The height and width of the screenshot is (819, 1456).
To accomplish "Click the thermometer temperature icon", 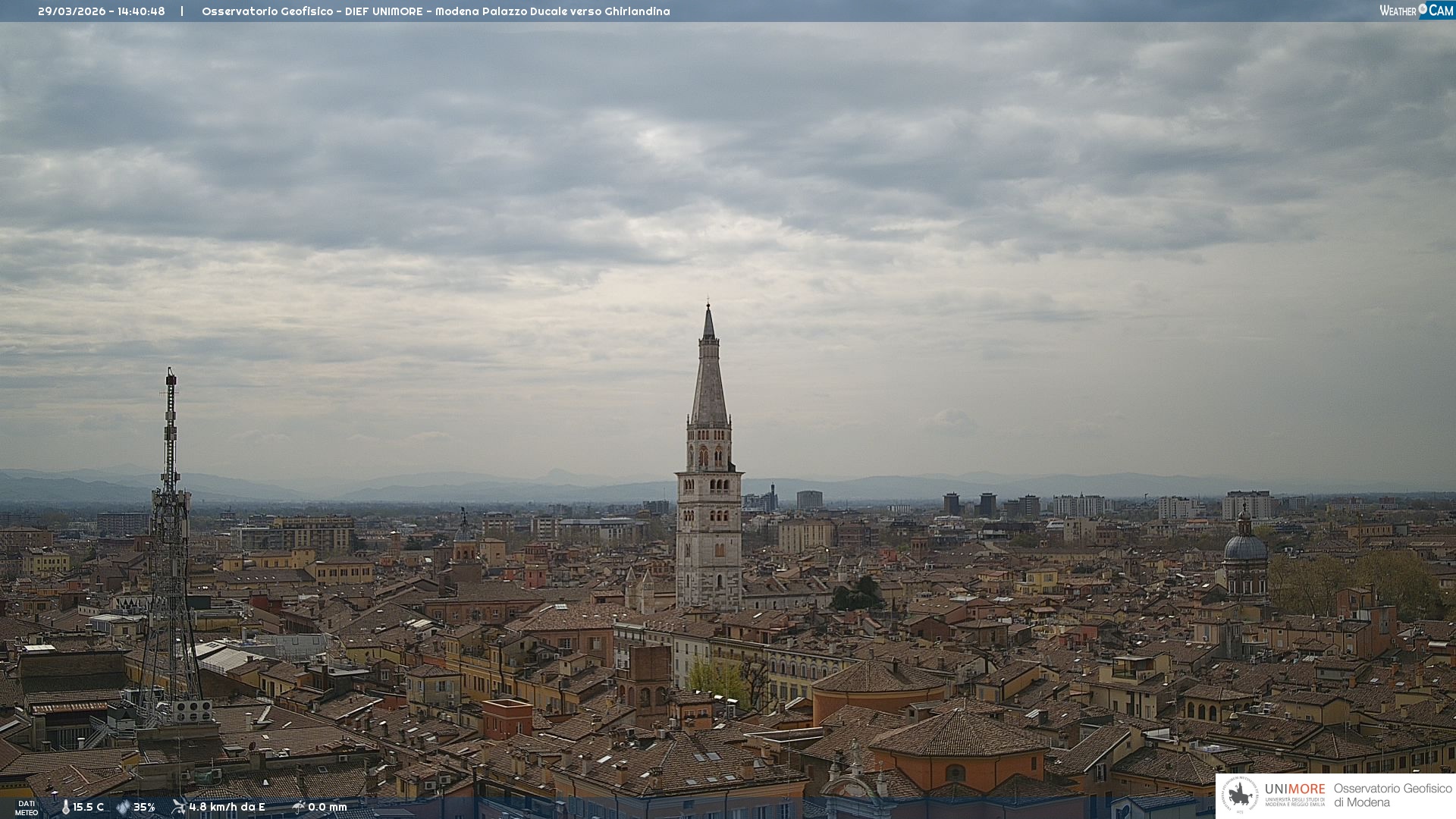I will coord(65,807).
